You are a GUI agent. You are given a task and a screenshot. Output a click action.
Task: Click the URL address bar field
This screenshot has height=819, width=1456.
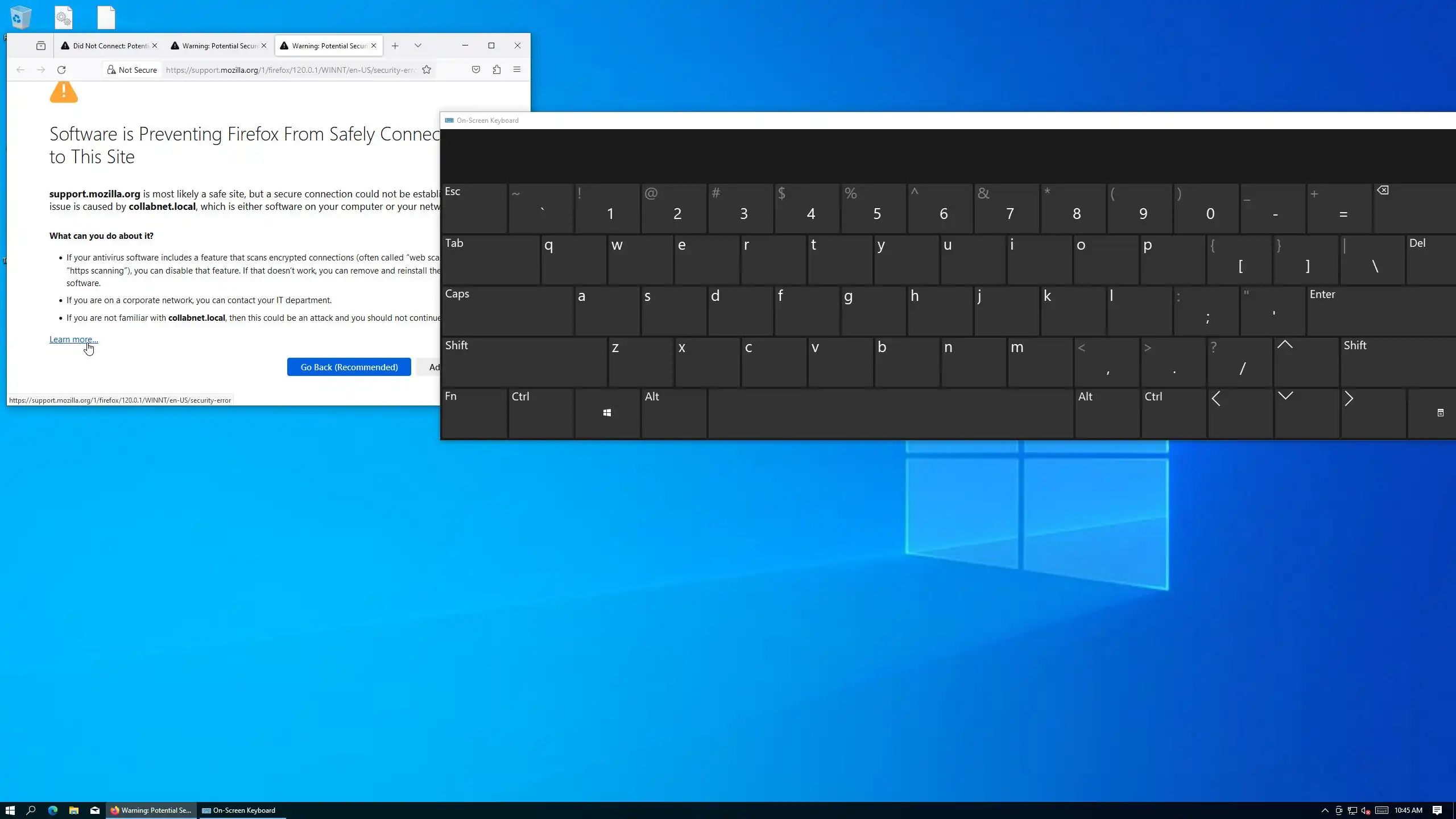290,70
